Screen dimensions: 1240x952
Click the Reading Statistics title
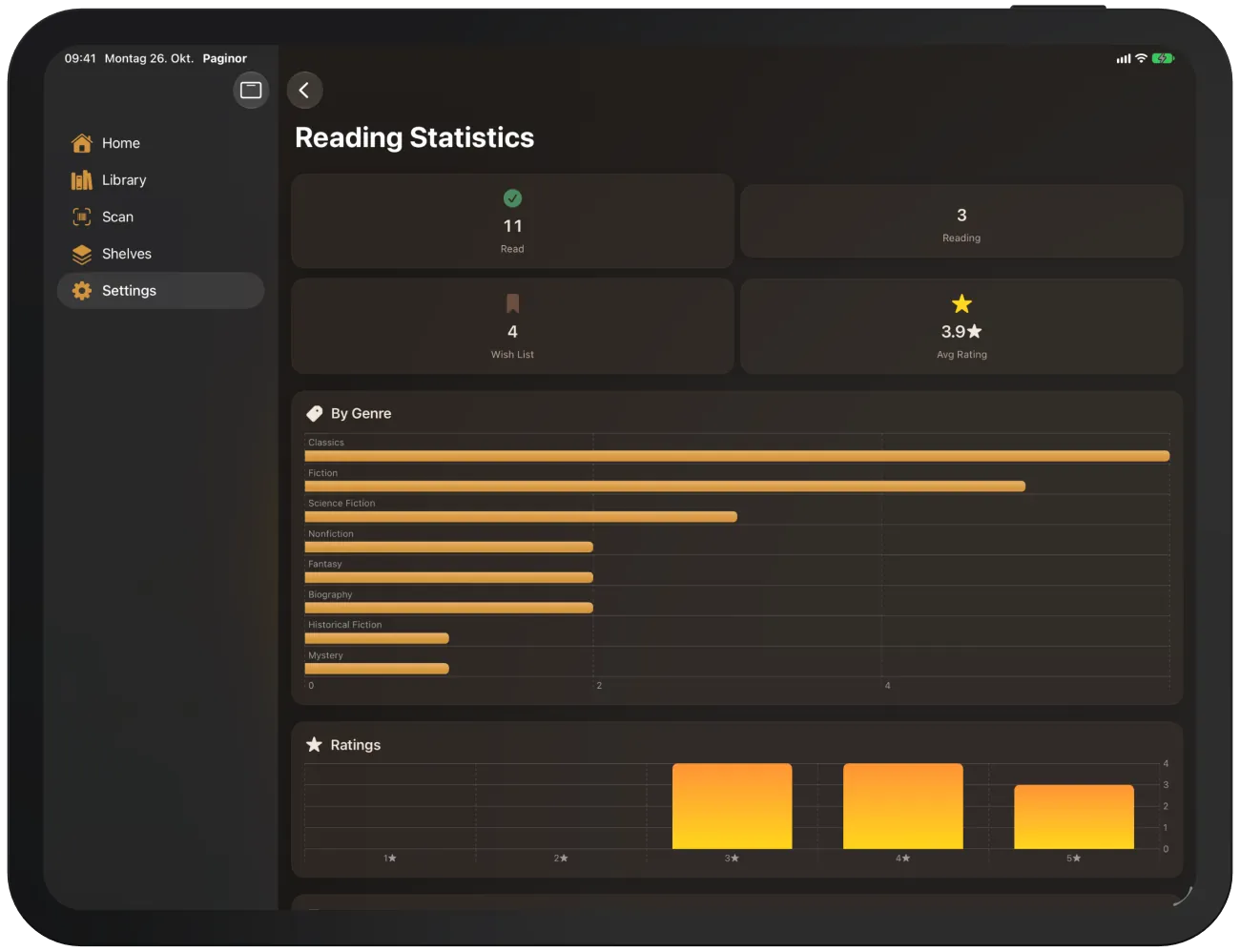(x=415, y=137)
